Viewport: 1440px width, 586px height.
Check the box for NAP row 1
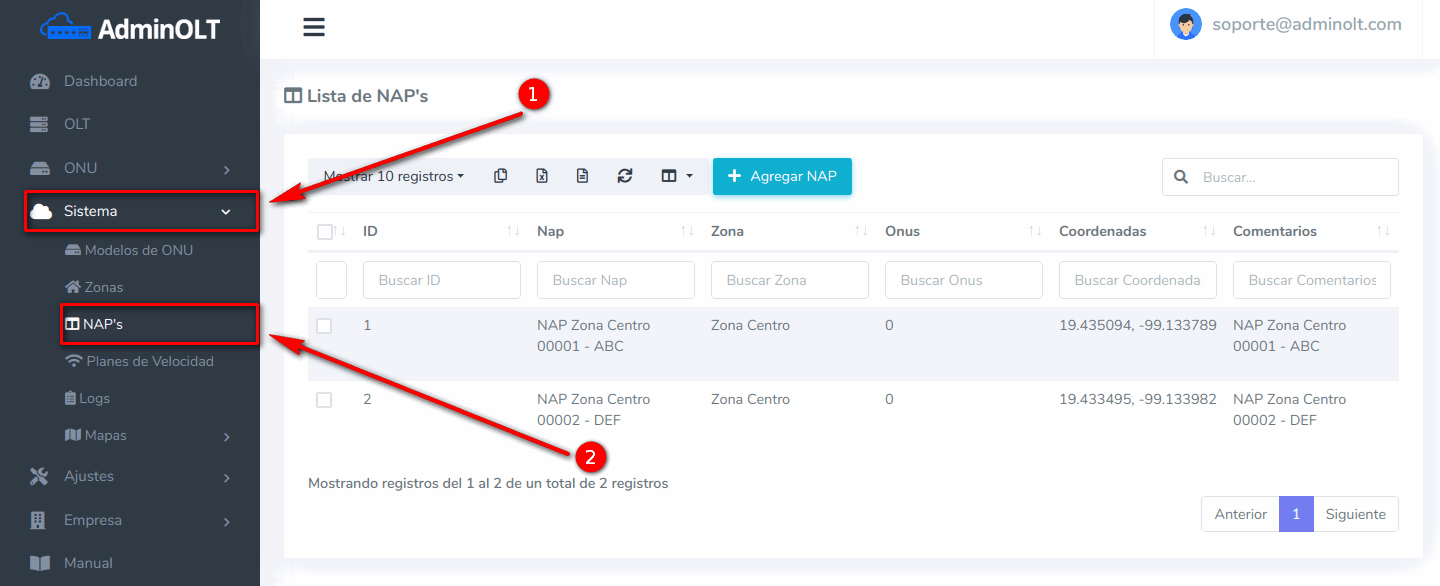click(324, 326)
